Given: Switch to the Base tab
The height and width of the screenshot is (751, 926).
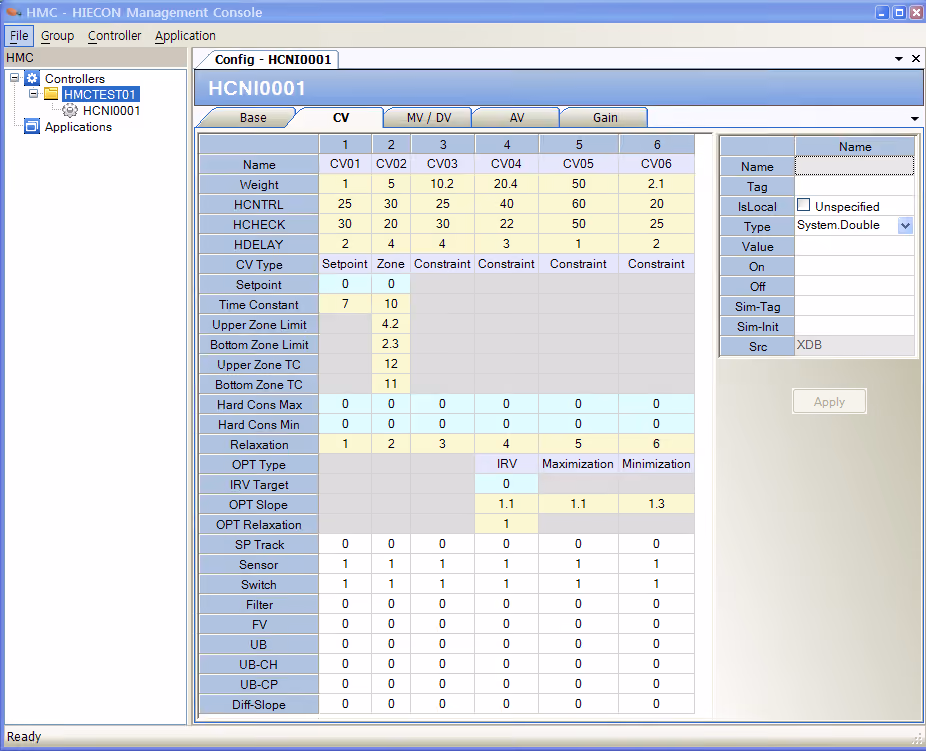Looking at the screenshot, I should [x=253, y=117].
